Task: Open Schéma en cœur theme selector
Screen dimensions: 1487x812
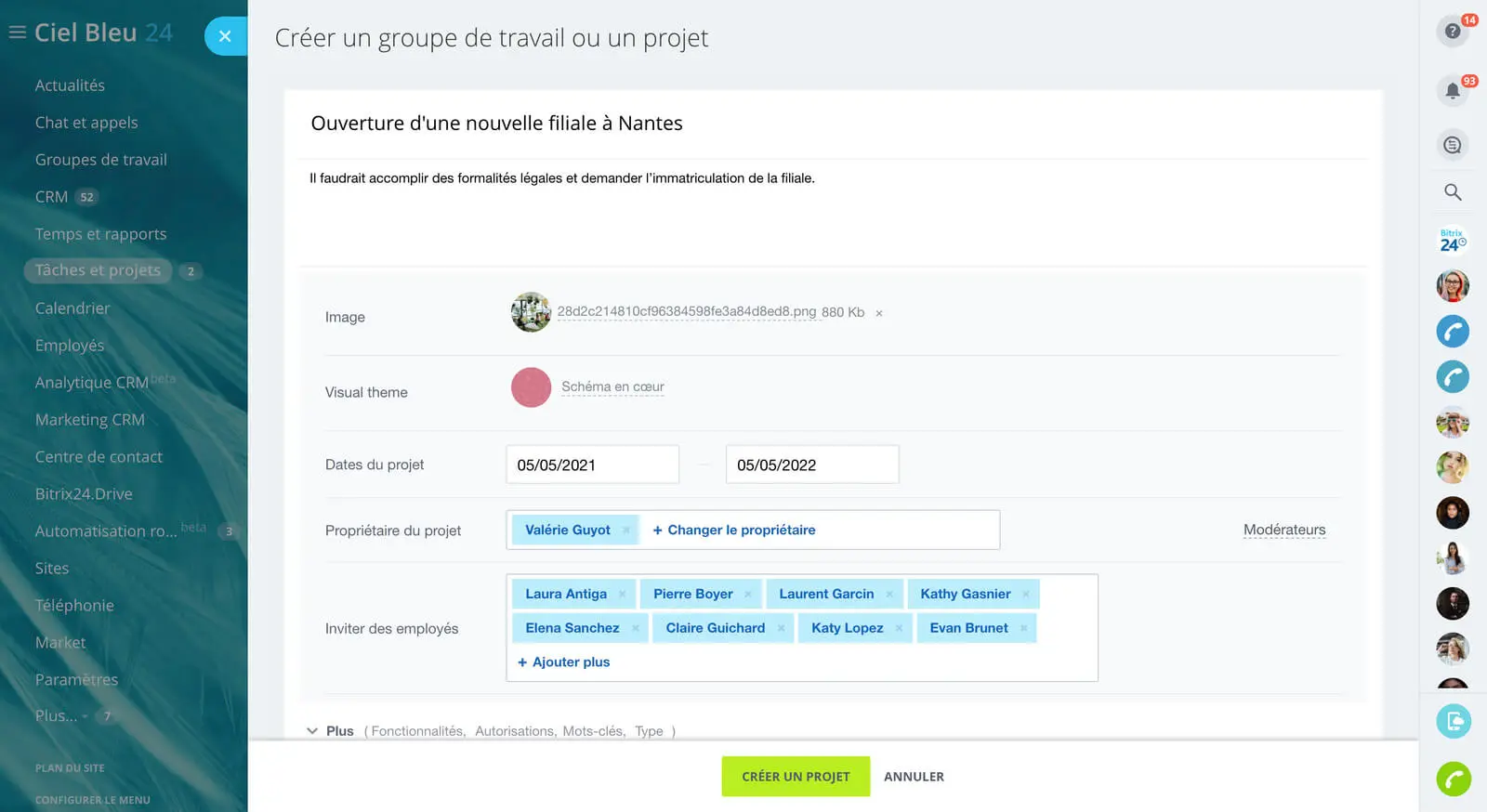Action: coord(612,387)
